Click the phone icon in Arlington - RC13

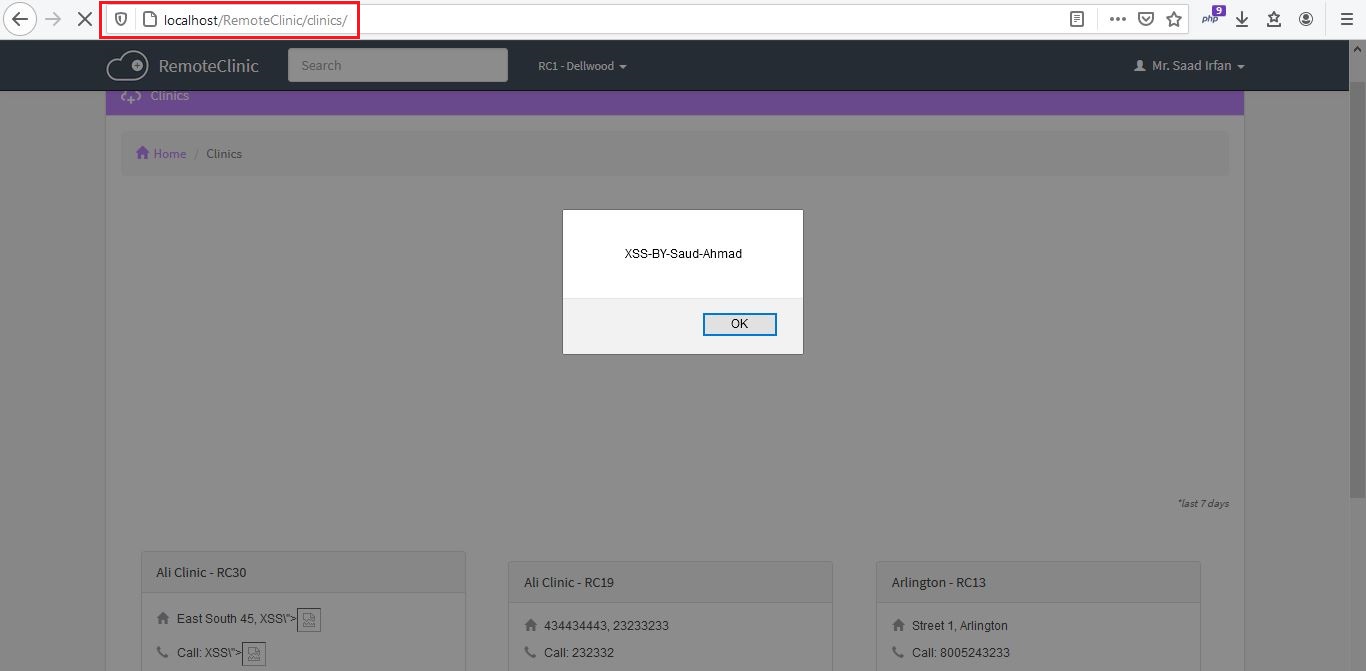click(899, 652)
